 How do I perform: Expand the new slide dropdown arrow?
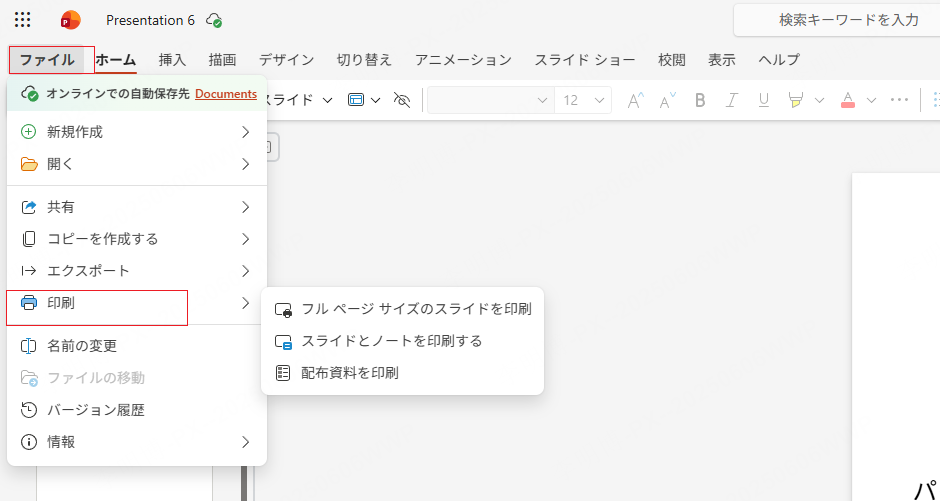pos(327,100)
